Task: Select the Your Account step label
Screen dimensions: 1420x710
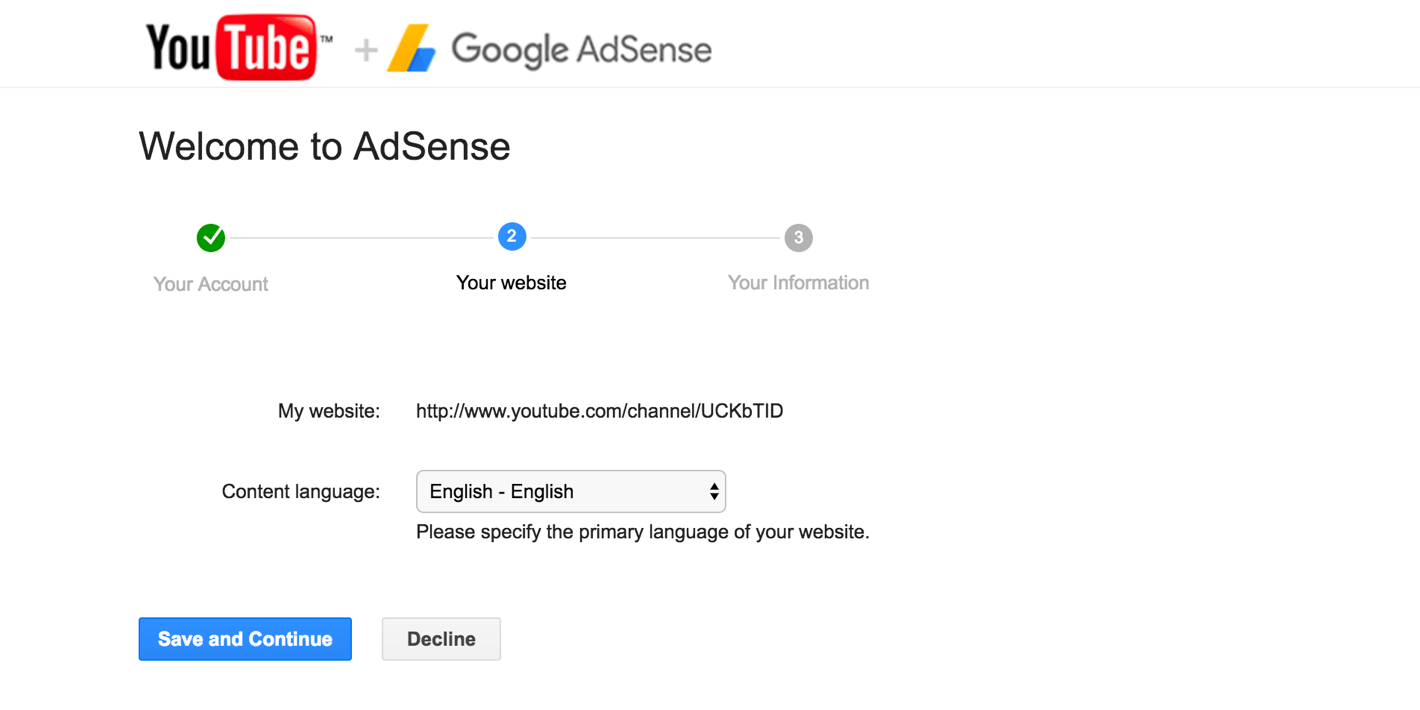Action: coord(211,284)
